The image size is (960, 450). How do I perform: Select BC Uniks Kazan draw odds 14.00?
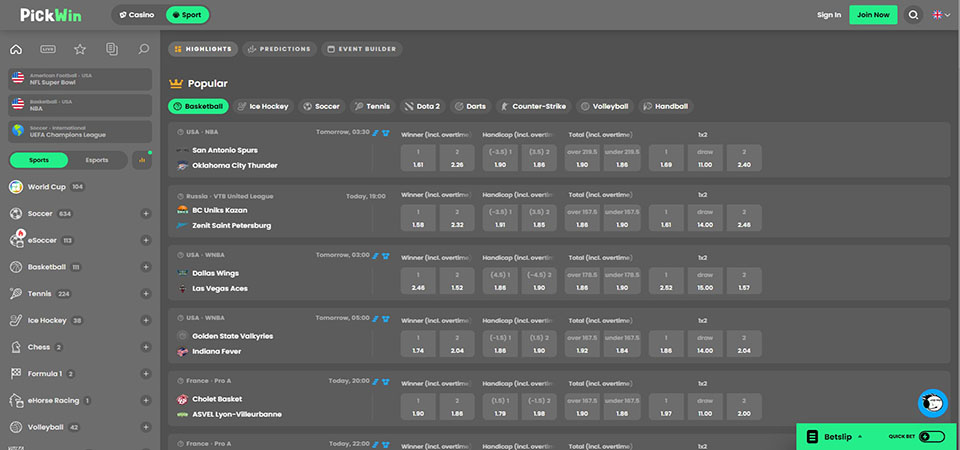[x=705, y=218]
